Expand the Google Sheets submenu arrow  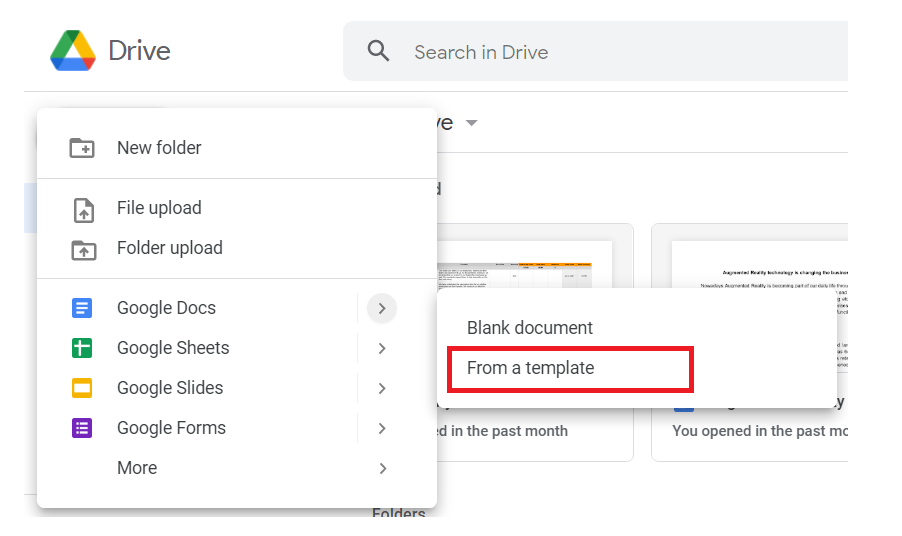[x=382, y=348]
